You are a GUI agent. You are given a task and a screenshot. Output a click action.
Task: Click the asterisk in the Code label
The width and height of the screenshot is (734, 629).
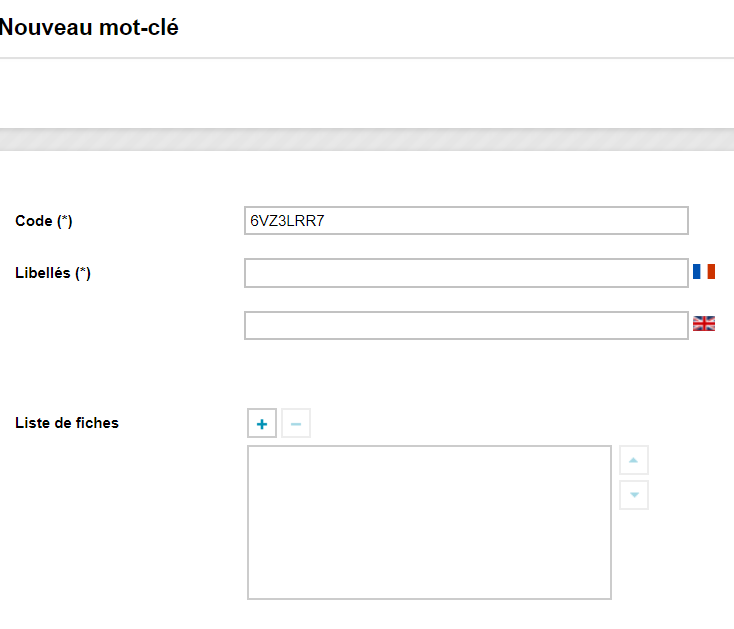65,219
